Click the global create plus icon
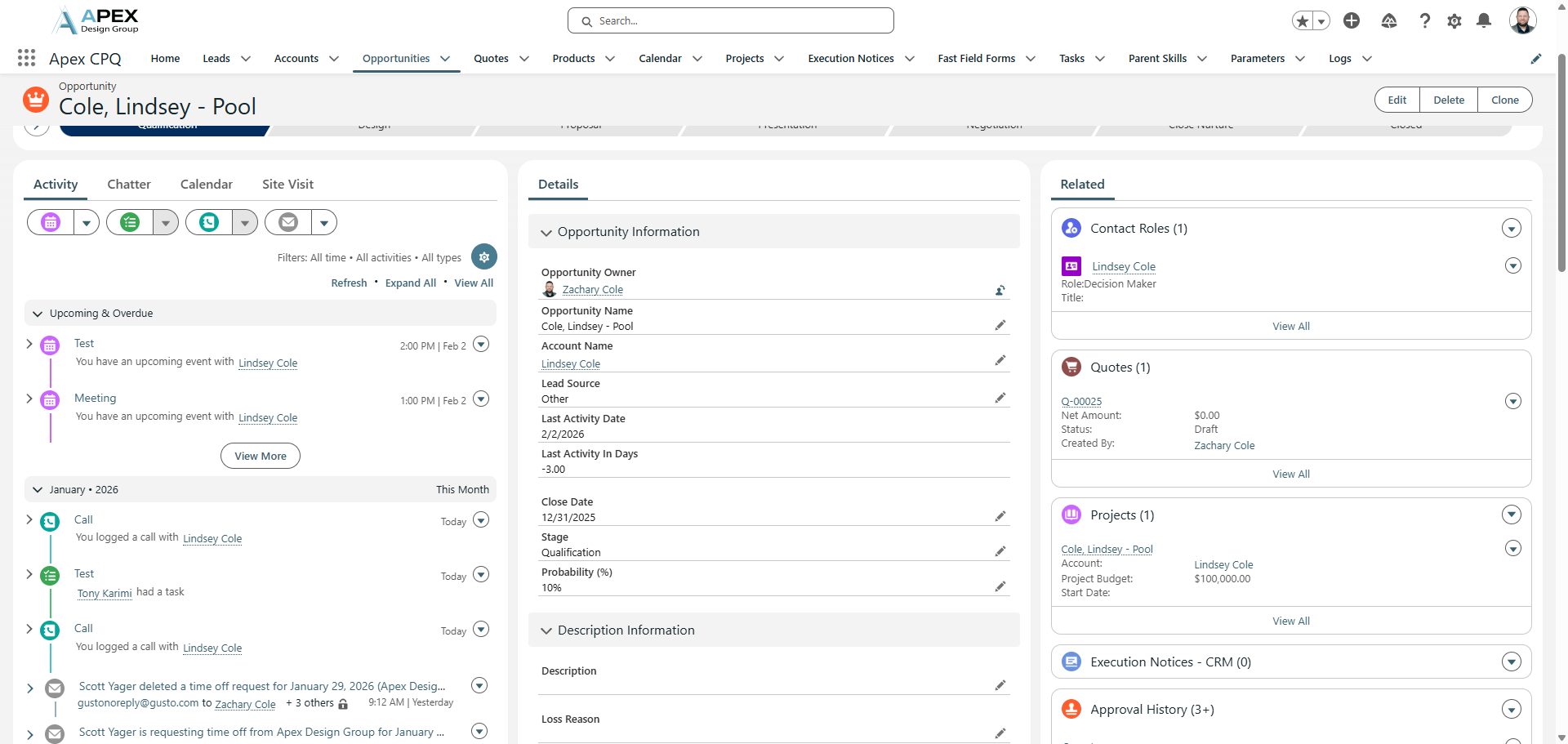 point(1352,21)
